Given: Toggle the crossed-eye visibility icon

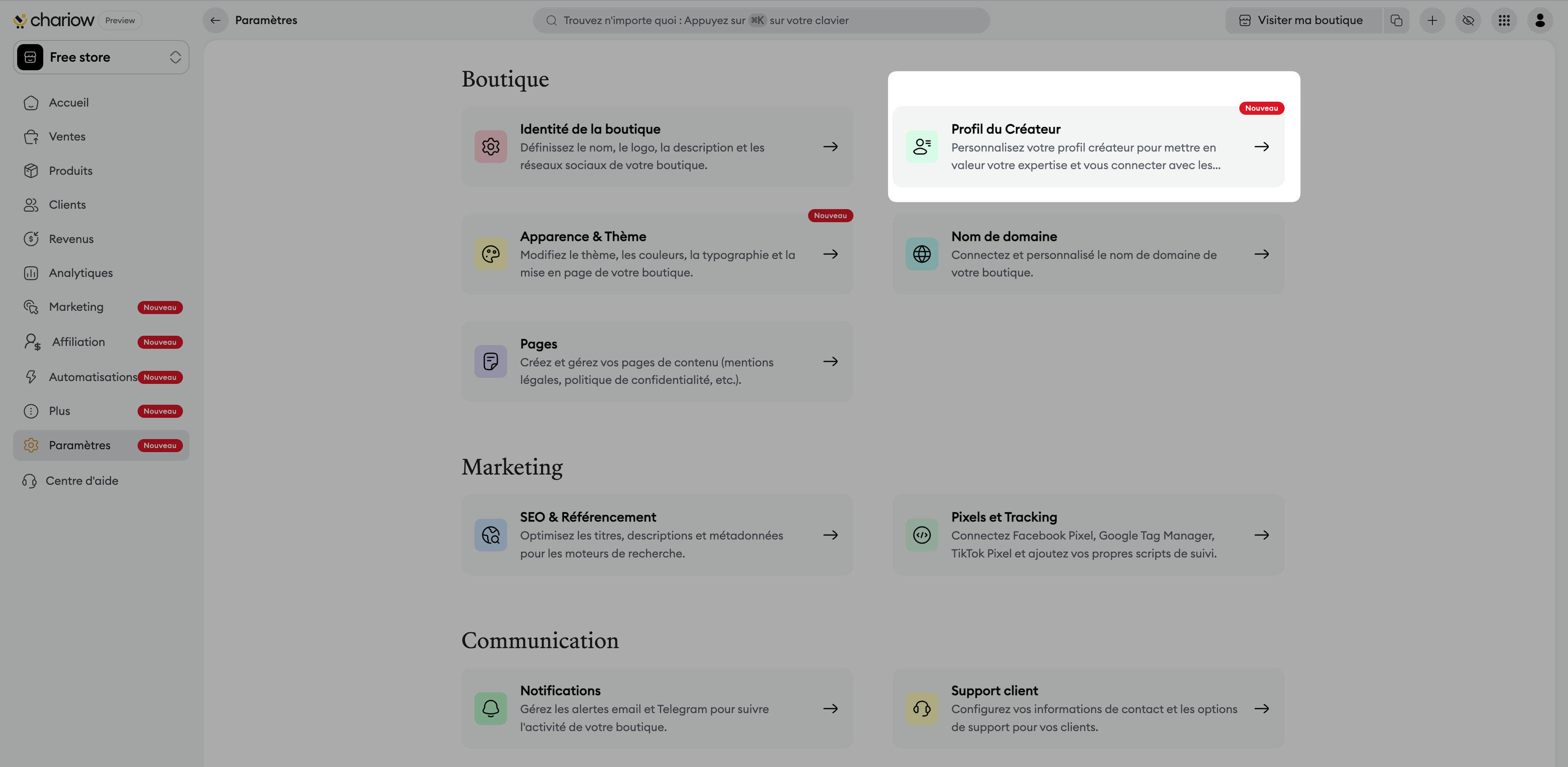Looking at the screenshot, I should coord(1468,20).
